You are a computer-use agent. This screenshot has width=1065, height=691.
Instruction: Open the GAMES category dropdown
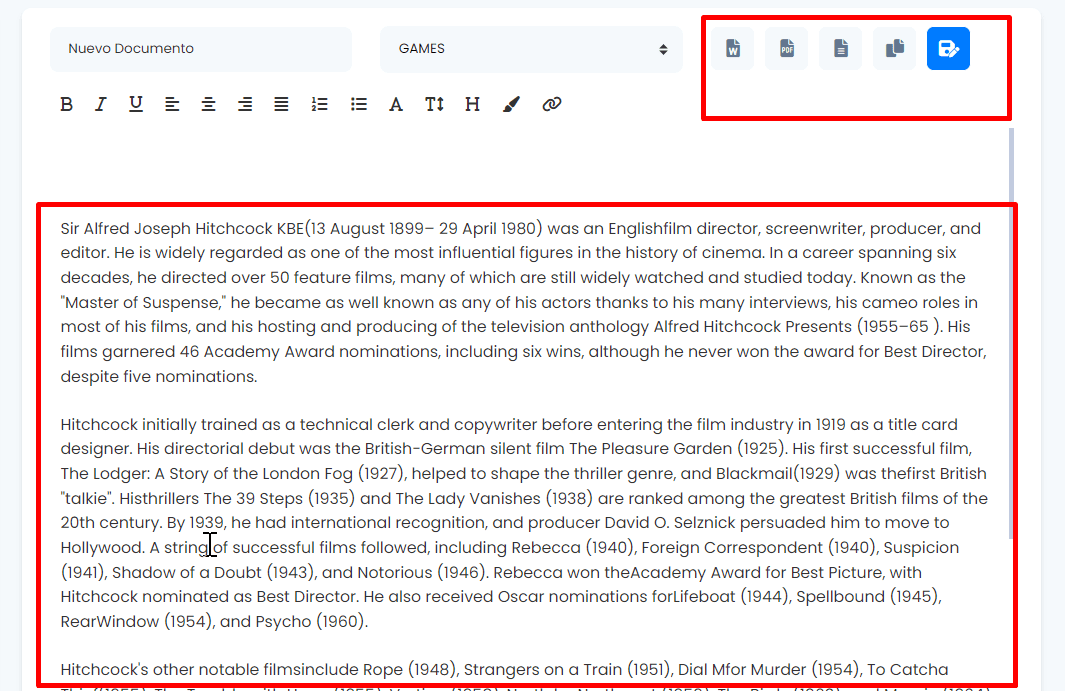tap(531, 49)
